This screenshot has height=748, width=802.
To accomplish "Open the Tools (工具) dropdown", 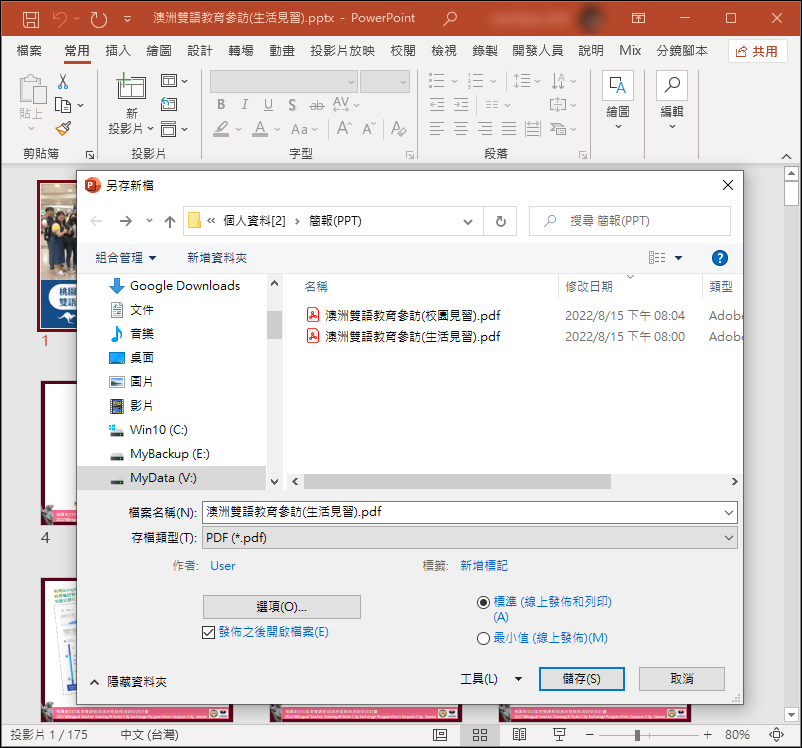I will [x=492, y=679].
